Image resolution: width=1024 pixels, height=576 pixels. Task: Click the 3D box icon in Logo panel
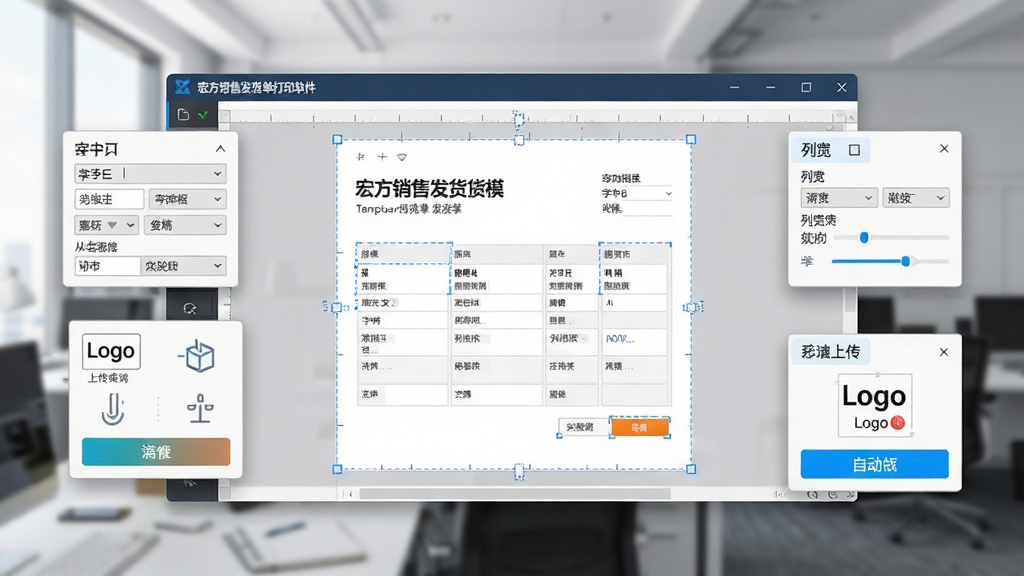pos(197,356)
